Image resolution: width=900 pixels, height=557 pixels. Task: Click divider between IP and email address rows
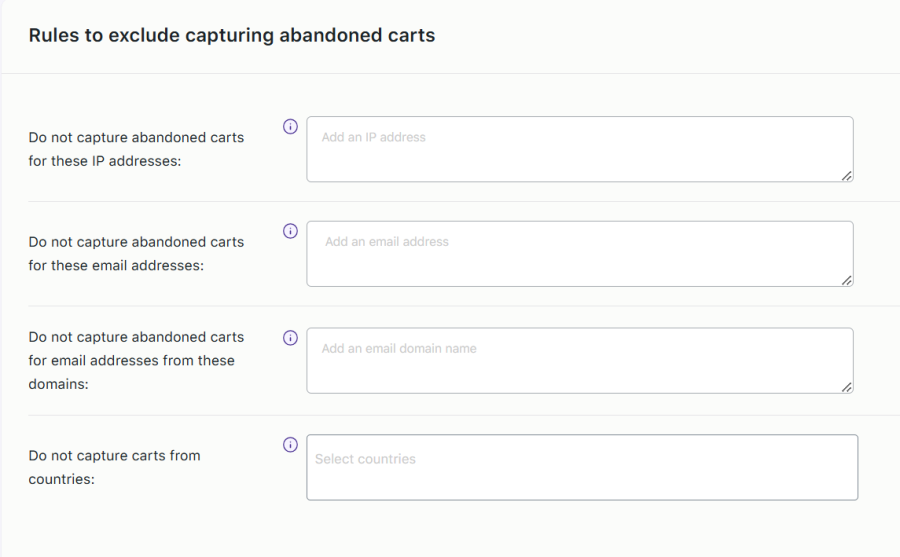point(450,201)
